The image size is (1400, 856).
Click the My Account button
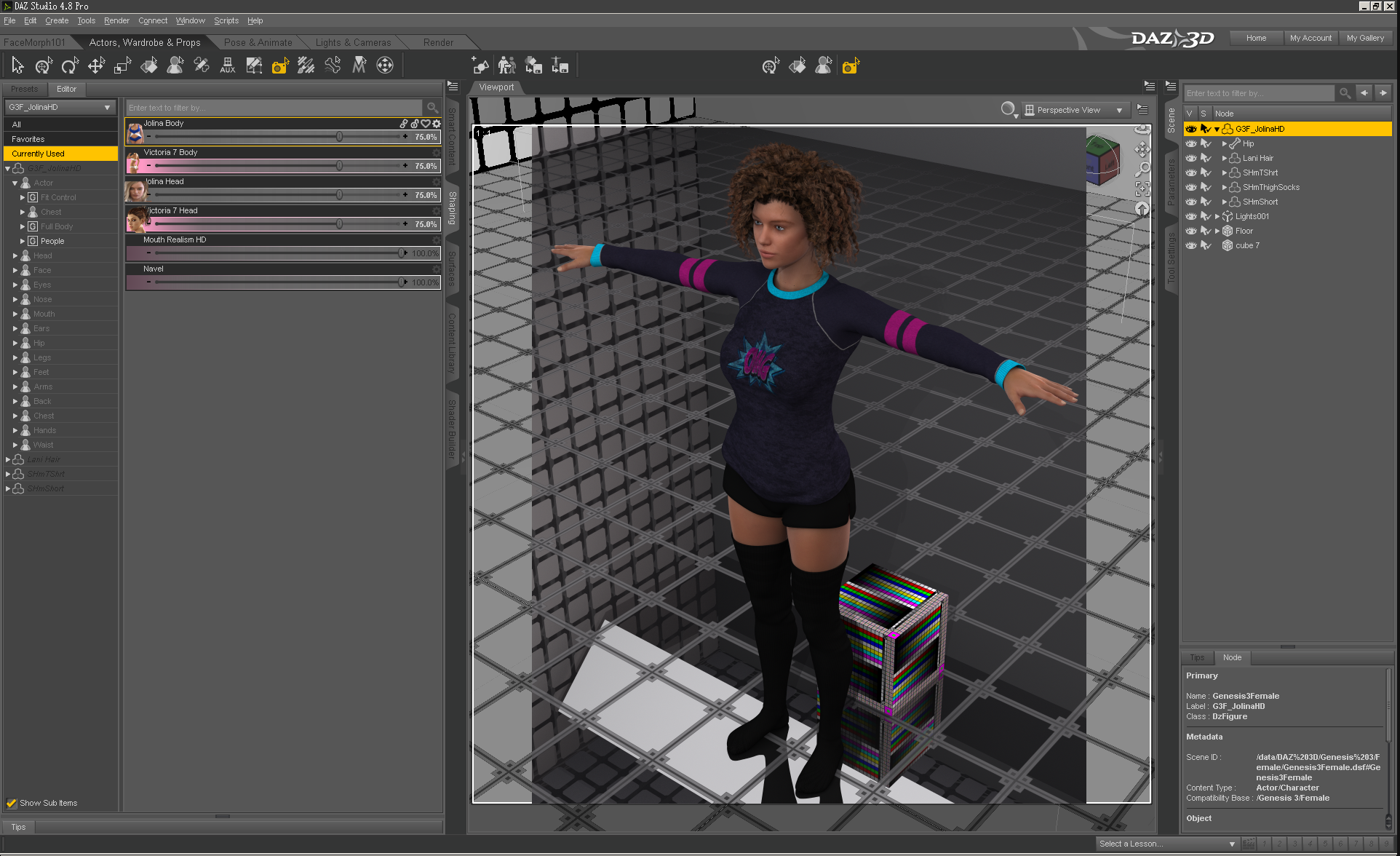pos(1310,38)
